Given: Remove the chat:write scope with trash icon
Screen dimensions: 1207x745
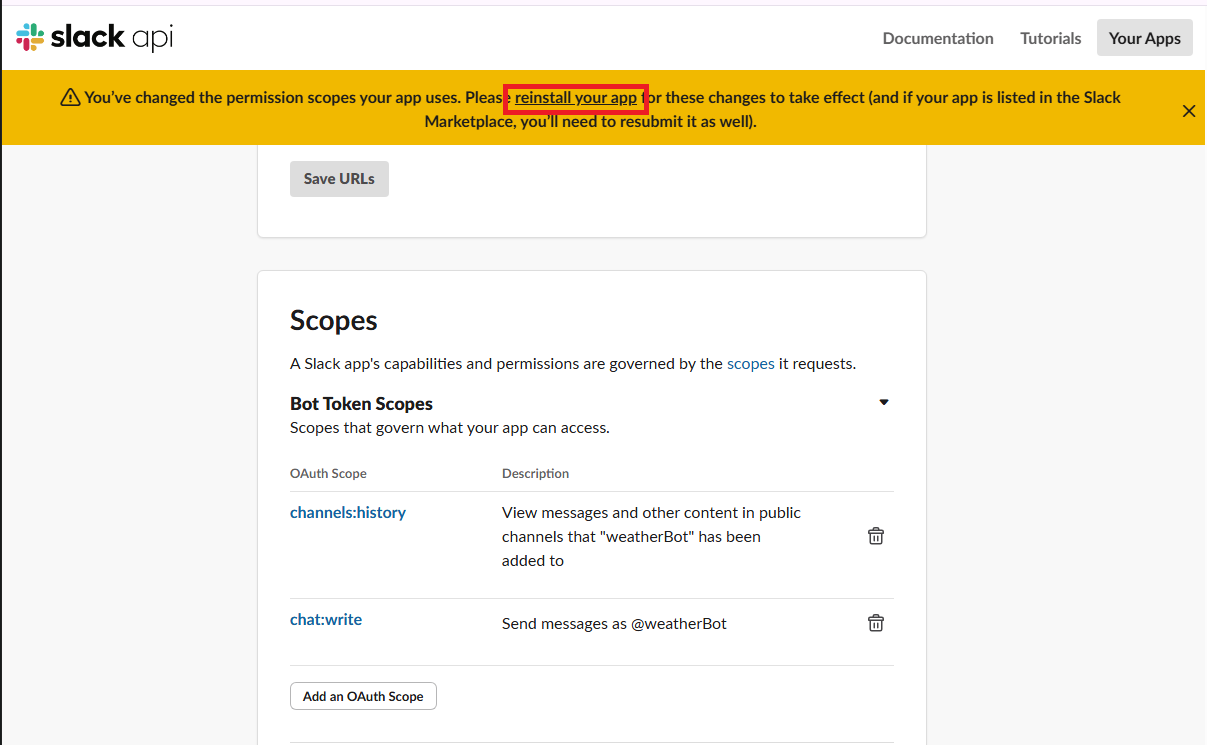Looking at the screenshot, I should pyautogui.click(x=876, y=623).
